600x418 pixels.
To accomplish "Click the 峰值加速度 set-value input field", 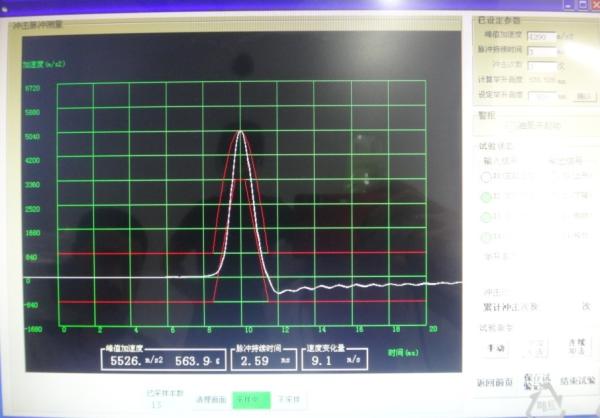I will pos(541,37).
